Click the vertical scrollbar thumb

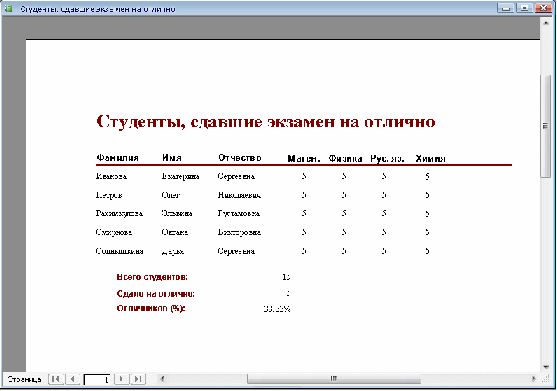tap(546, 126)
